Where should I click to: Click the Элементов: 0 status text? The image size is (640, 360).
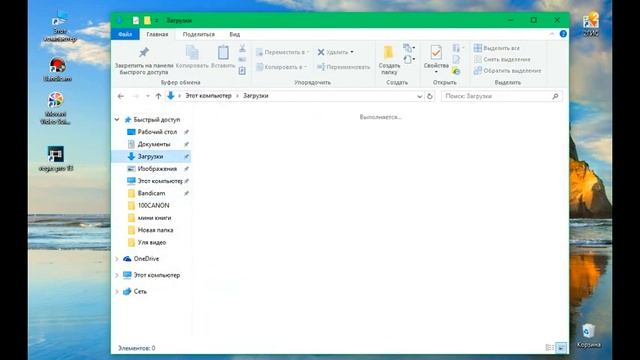pos(136,348)
